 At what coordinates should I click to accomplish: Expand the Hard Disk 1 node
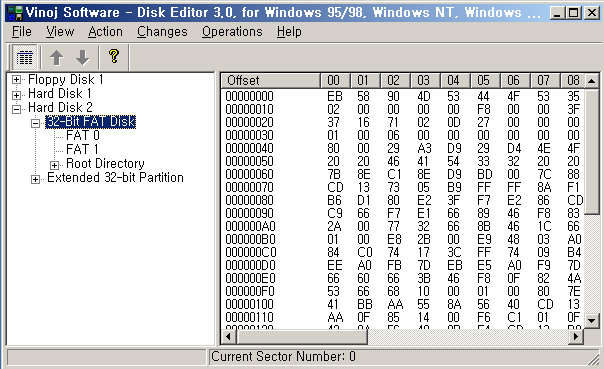(16, 94)
